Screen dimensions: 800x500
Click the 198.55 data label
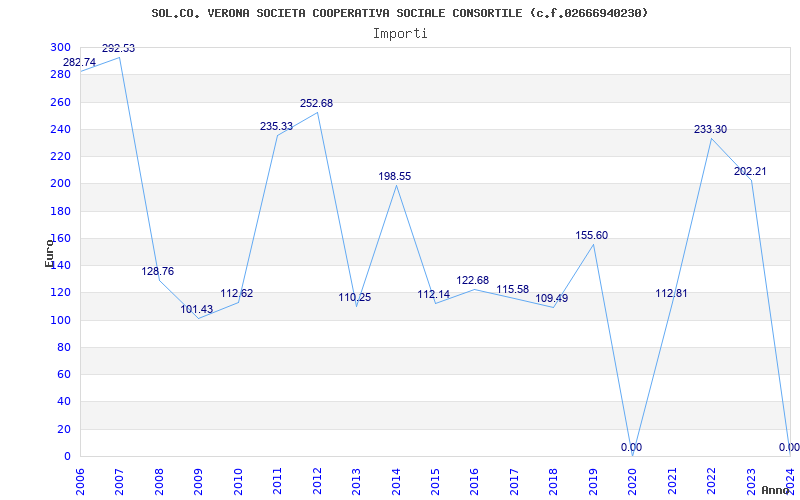point(394,177)
